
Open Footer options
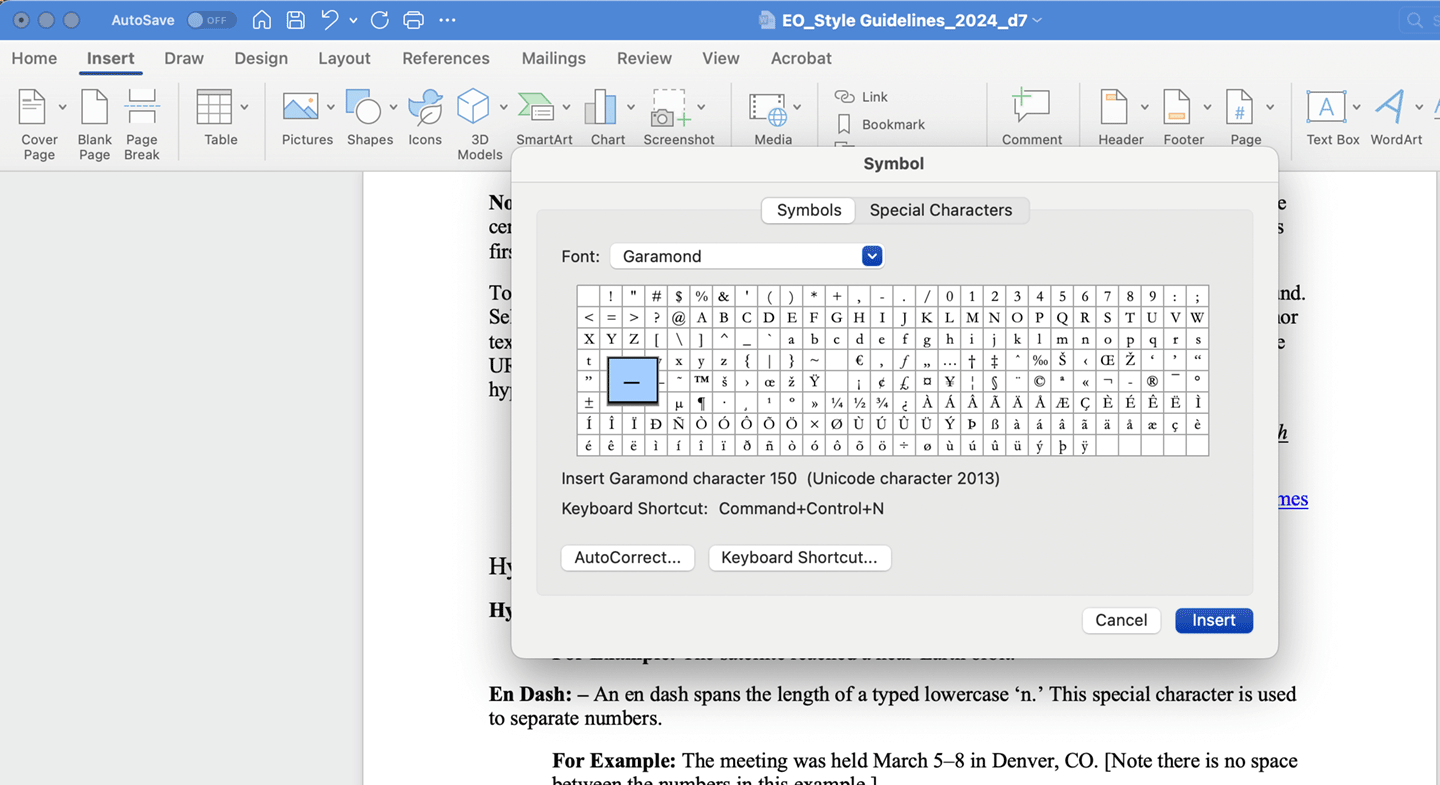(x=1184, y=117)
